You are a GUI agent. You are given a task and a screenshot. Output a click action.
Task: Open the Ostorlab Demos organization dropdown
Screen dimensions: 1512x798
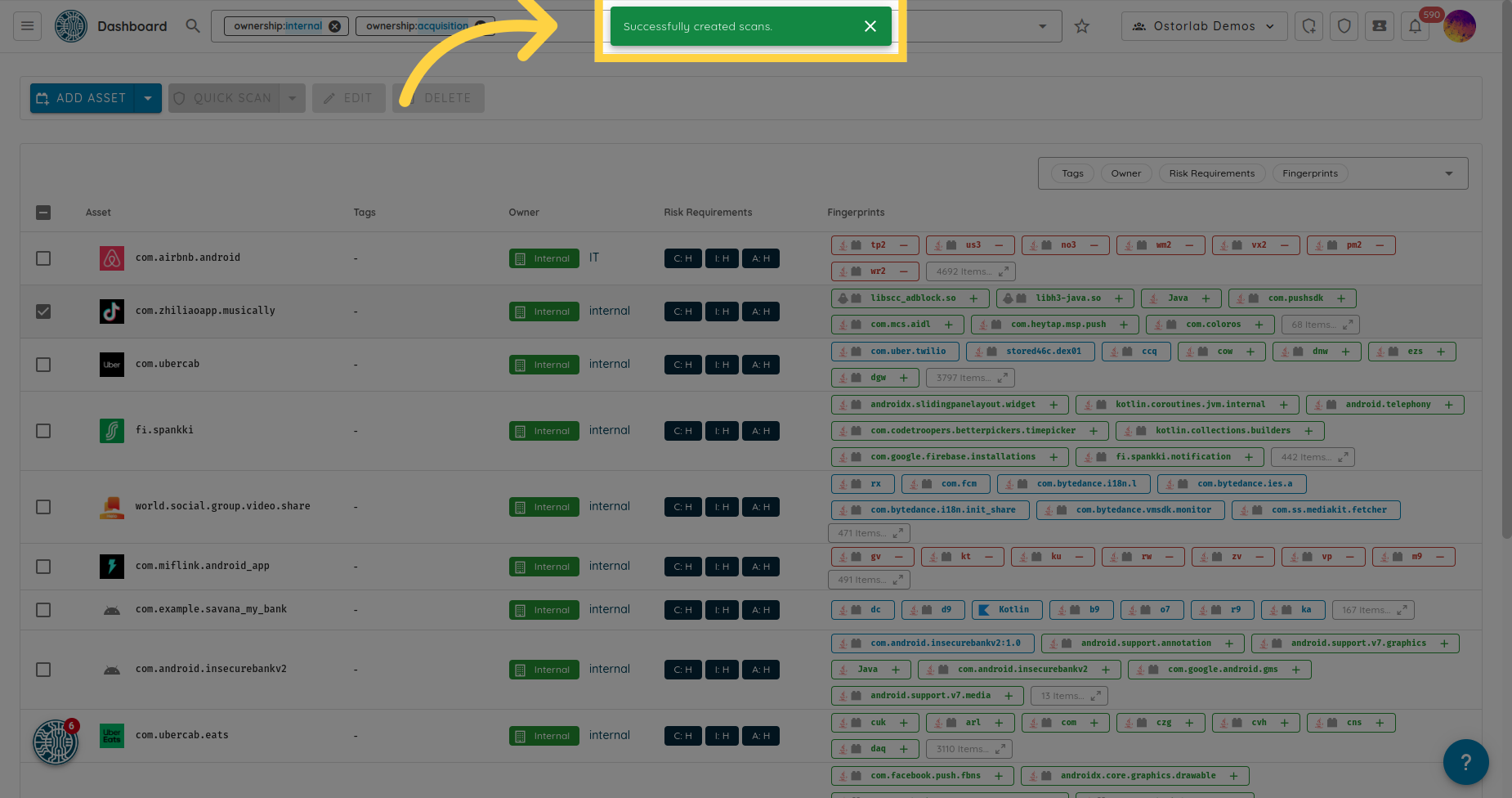(1204, 26)
